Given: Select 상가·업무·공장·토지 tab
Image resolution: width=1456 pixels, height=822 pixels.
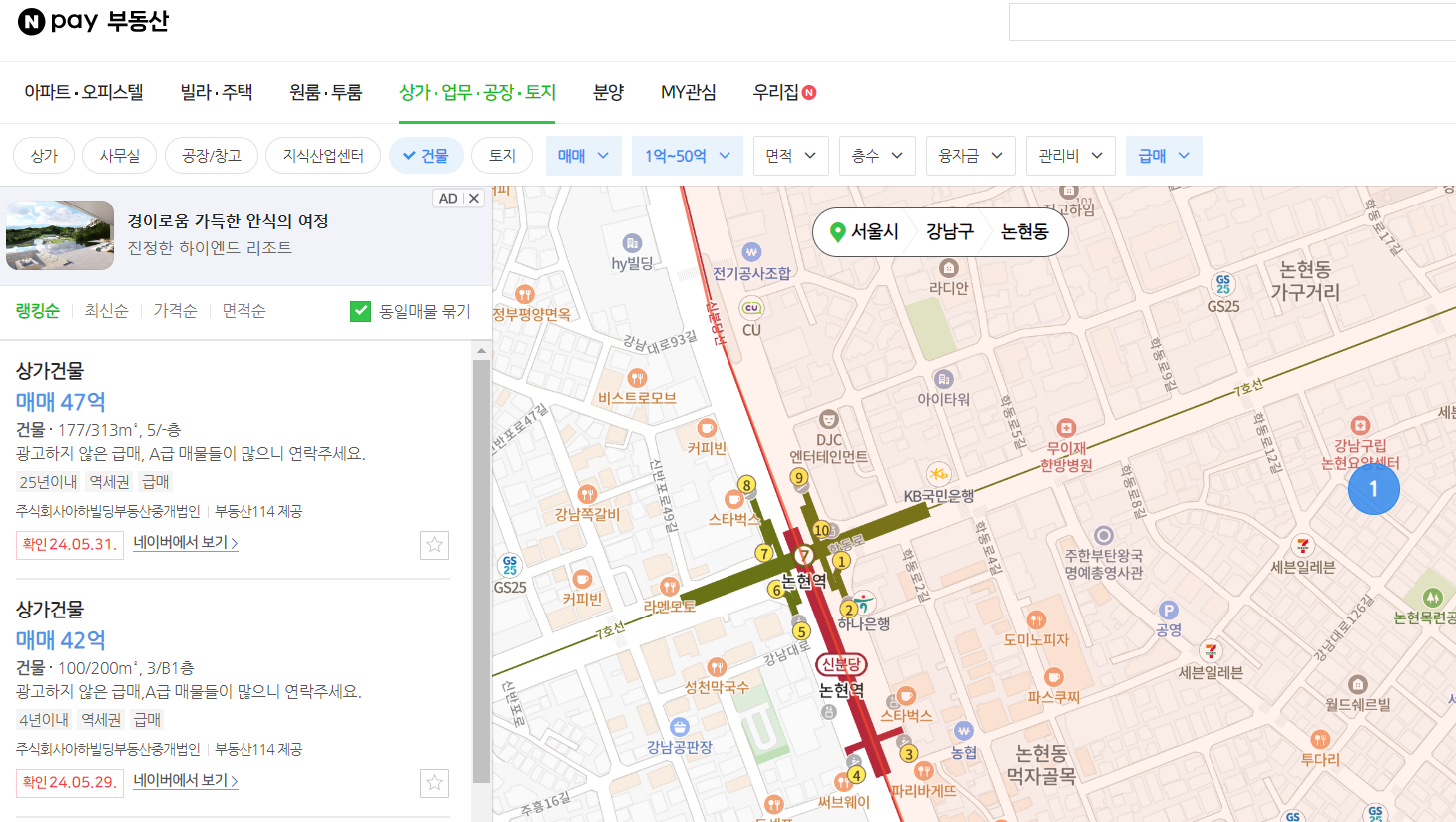Looking at the screenshot, I should pyautogui.click(x=477, y=92).
